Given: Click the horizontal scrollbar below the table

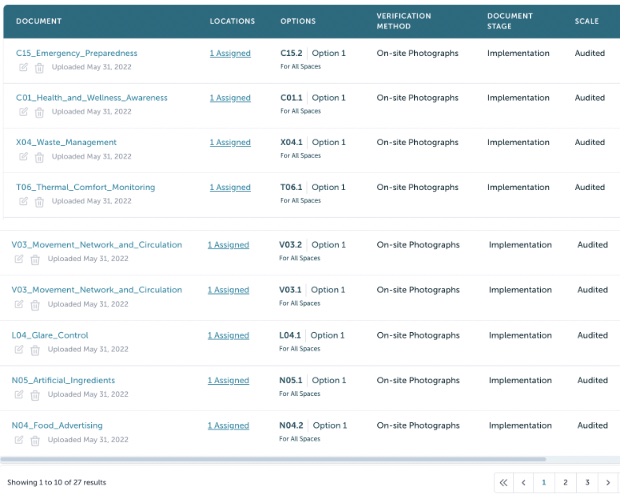Looking at the screenshot, I should [x=273, y=459].
